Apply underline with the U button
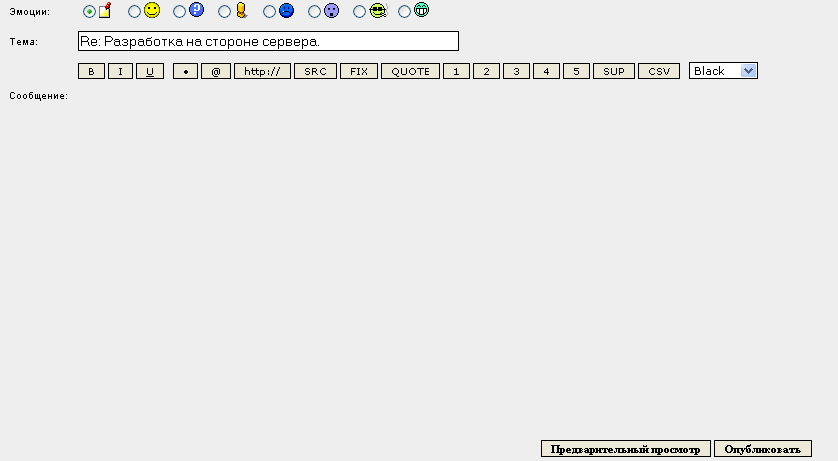The width and height of the screenshot is (838, 461). pos(150,72)
